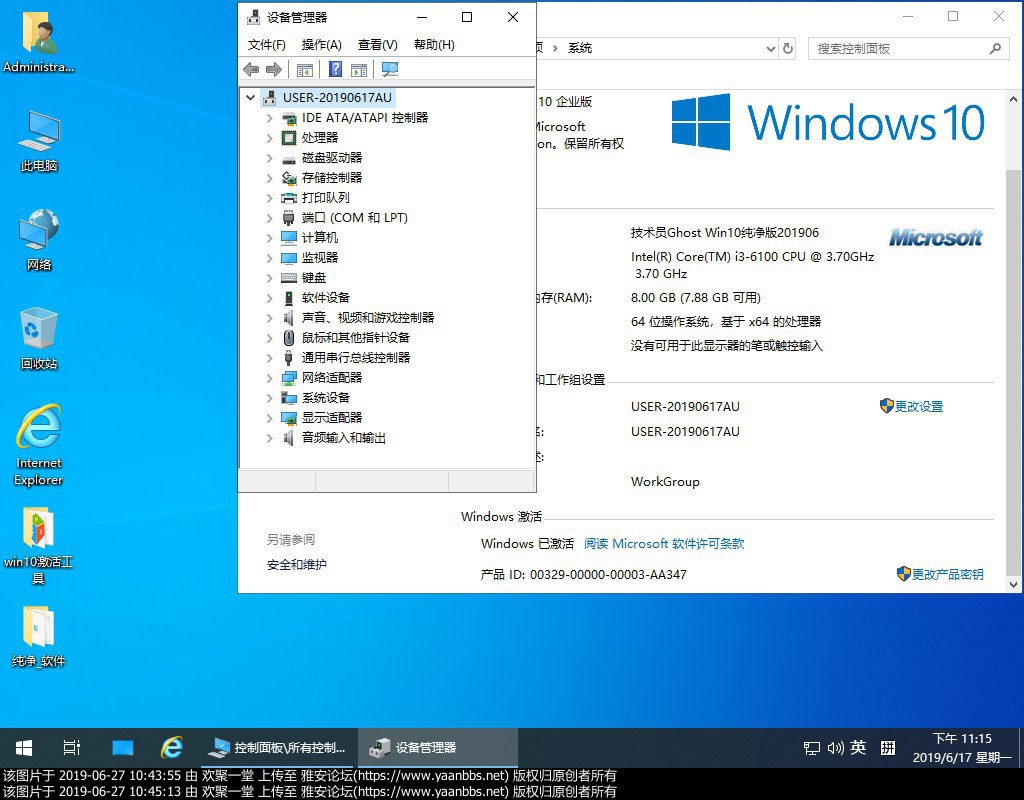Open the address bar history dropdown in System window
The width and height of the screenshot is (1024, 800).
(x=771, y=48)
